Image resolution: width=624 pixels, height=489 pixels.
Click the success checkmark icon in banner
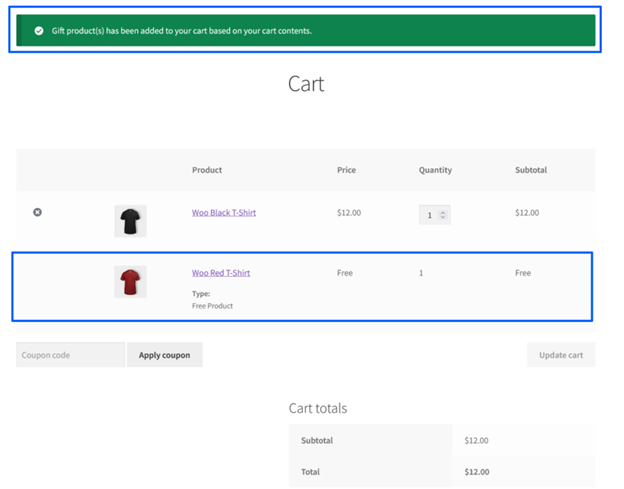pos(38,31)
